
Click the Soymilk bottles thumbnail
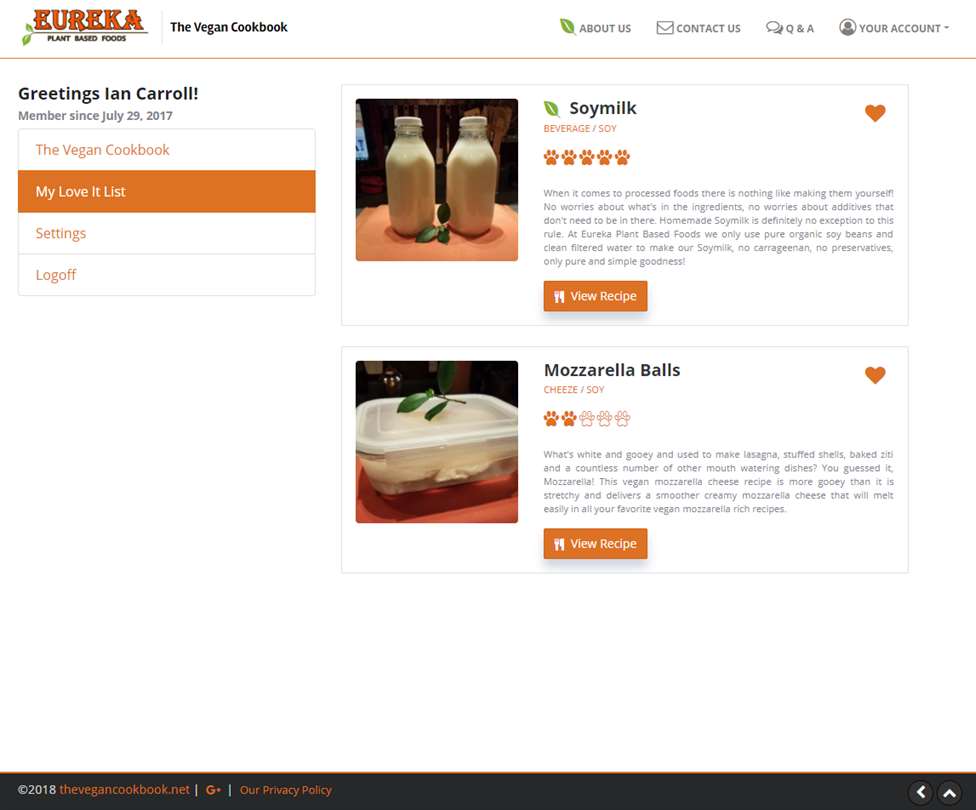pyautogui.click(x=436, y=180)
